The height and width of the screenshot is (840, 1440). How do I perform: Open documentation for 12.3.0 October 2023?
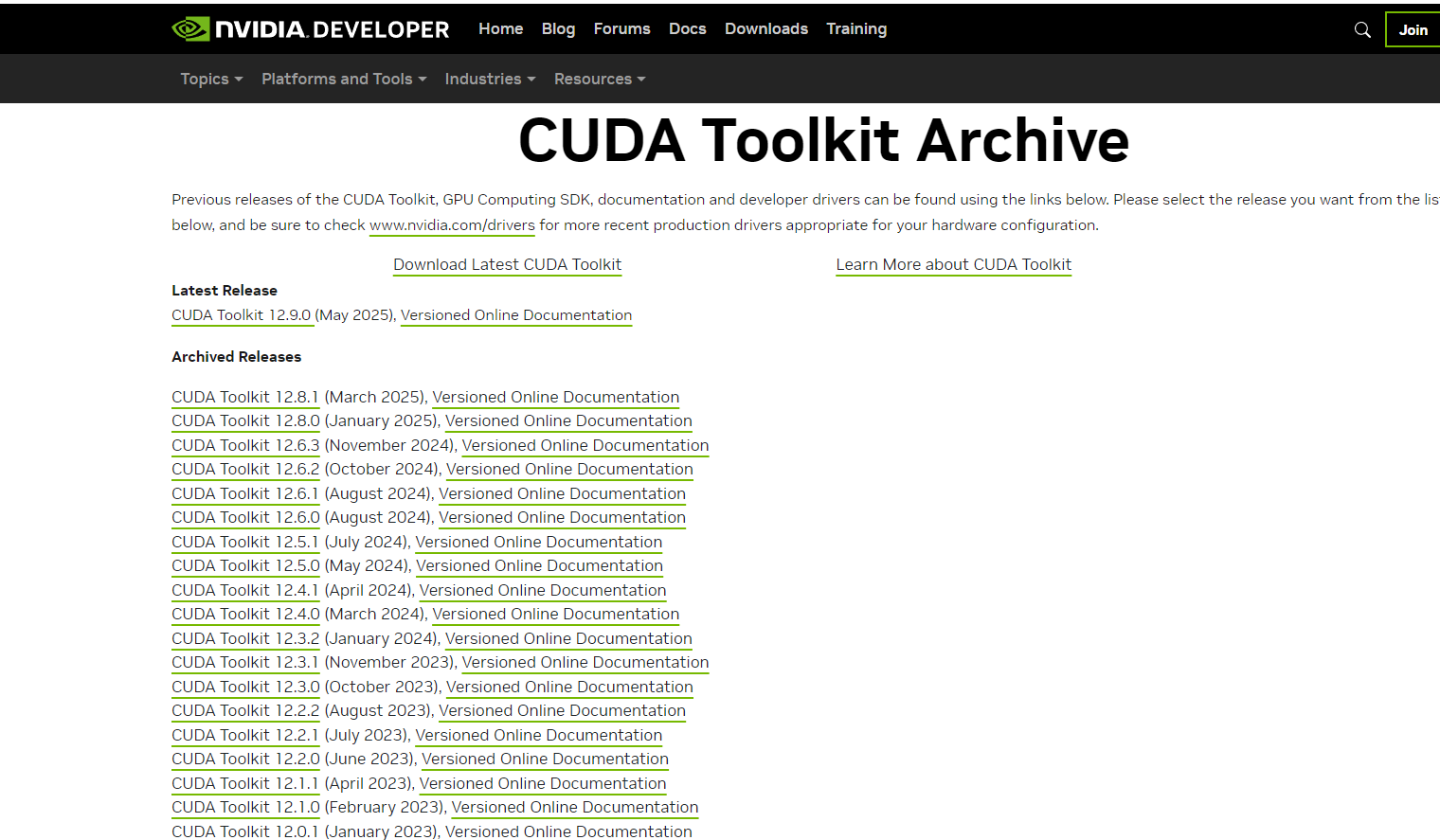[x=569, y=687]
